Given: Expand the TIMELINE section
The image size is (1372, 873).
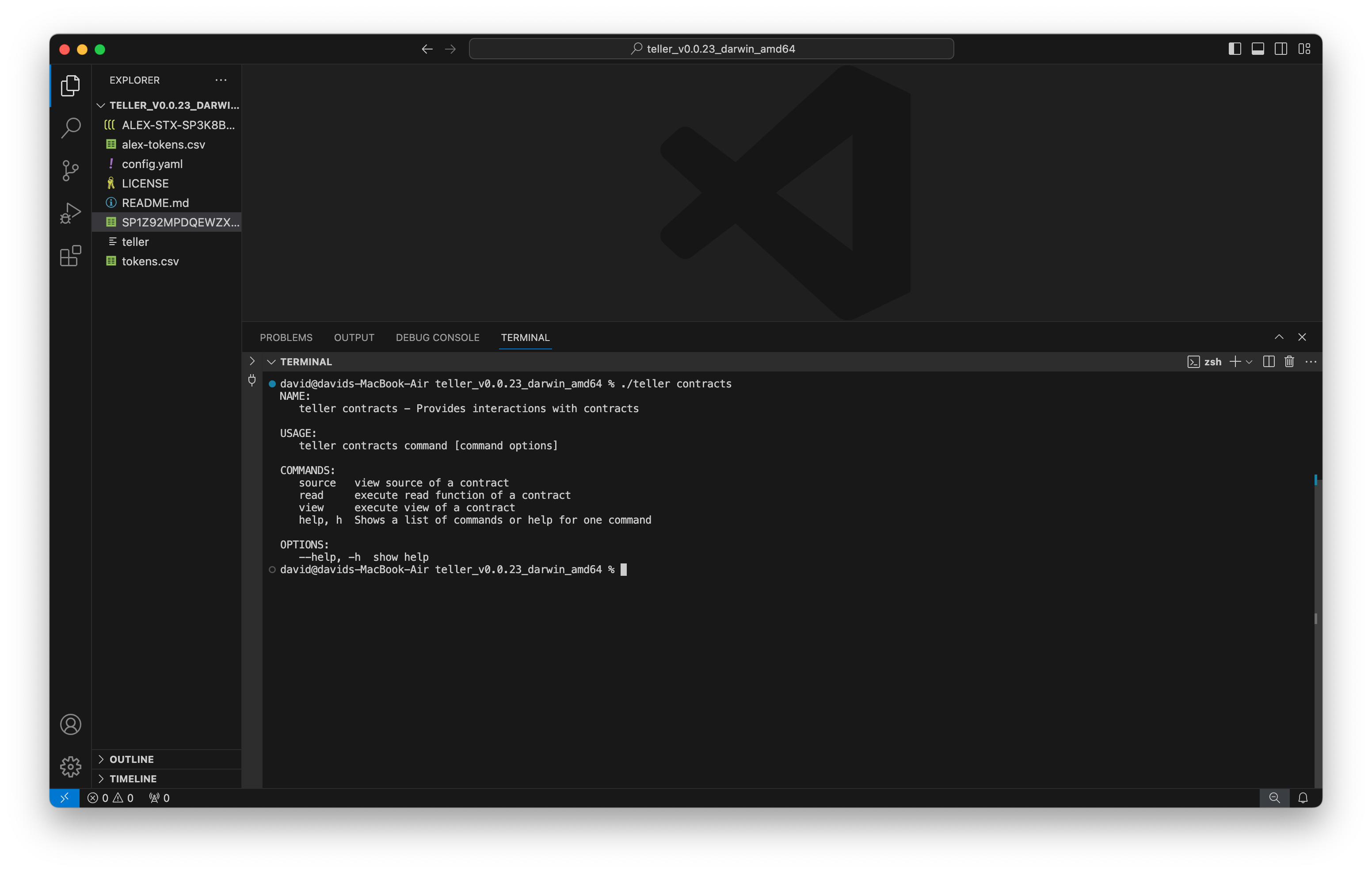Looking at the screenshot, I should tap(133, 778).
